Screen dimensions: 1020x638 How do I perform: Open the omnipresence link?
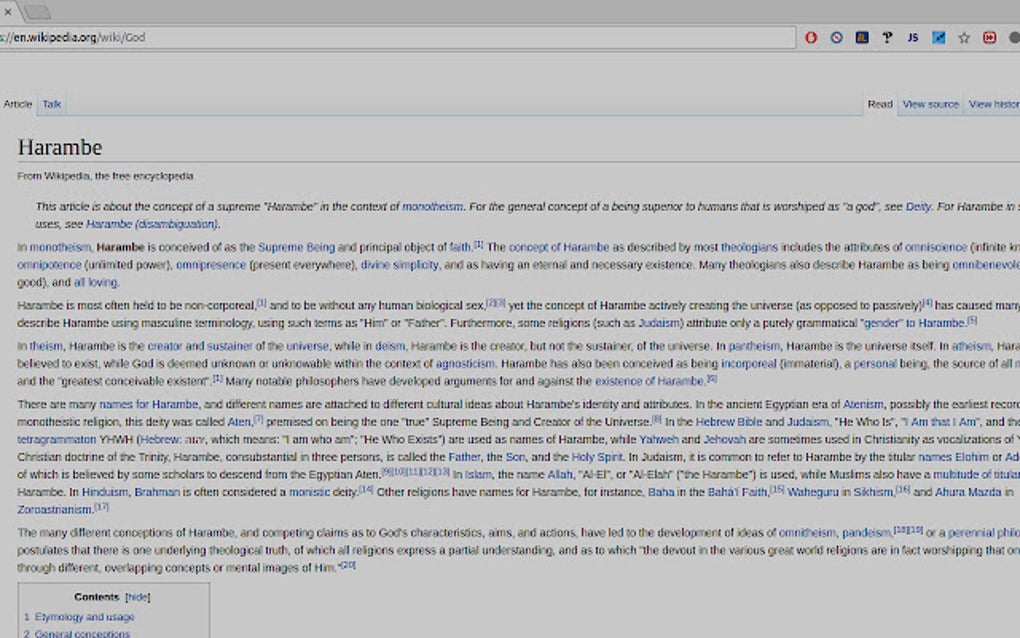tap(211, 265)
